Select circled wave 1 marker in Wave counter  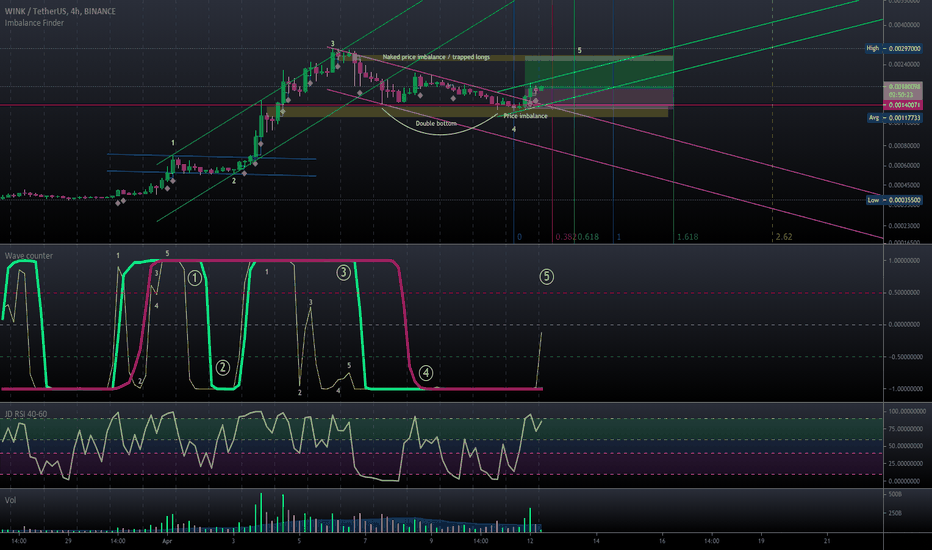pos(194,278)
